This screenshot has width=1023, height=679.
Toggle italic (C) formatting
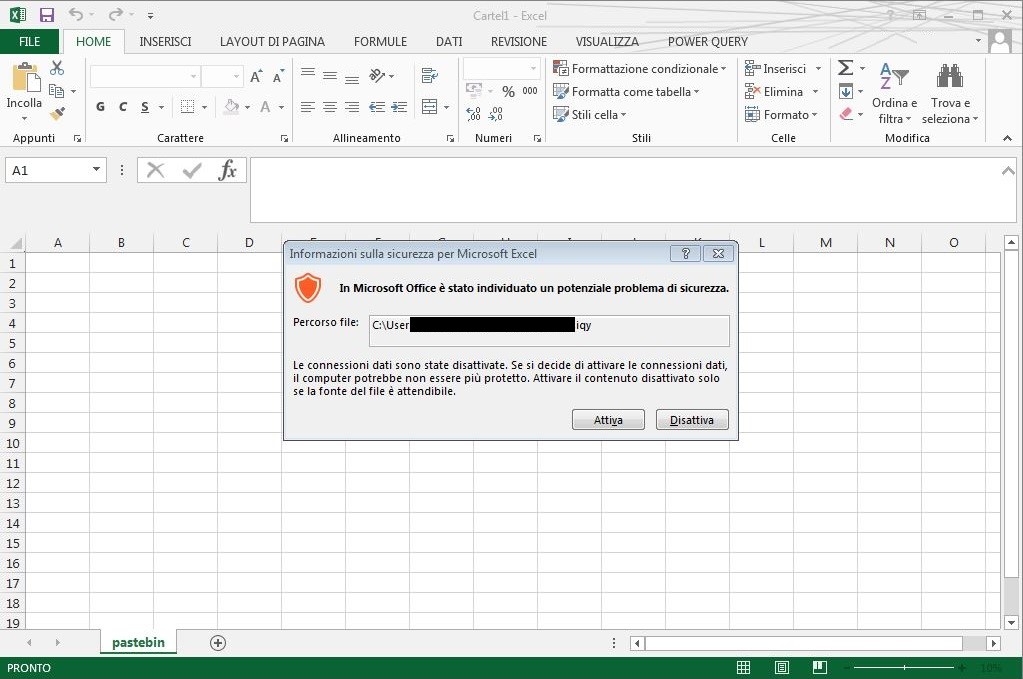123,107
